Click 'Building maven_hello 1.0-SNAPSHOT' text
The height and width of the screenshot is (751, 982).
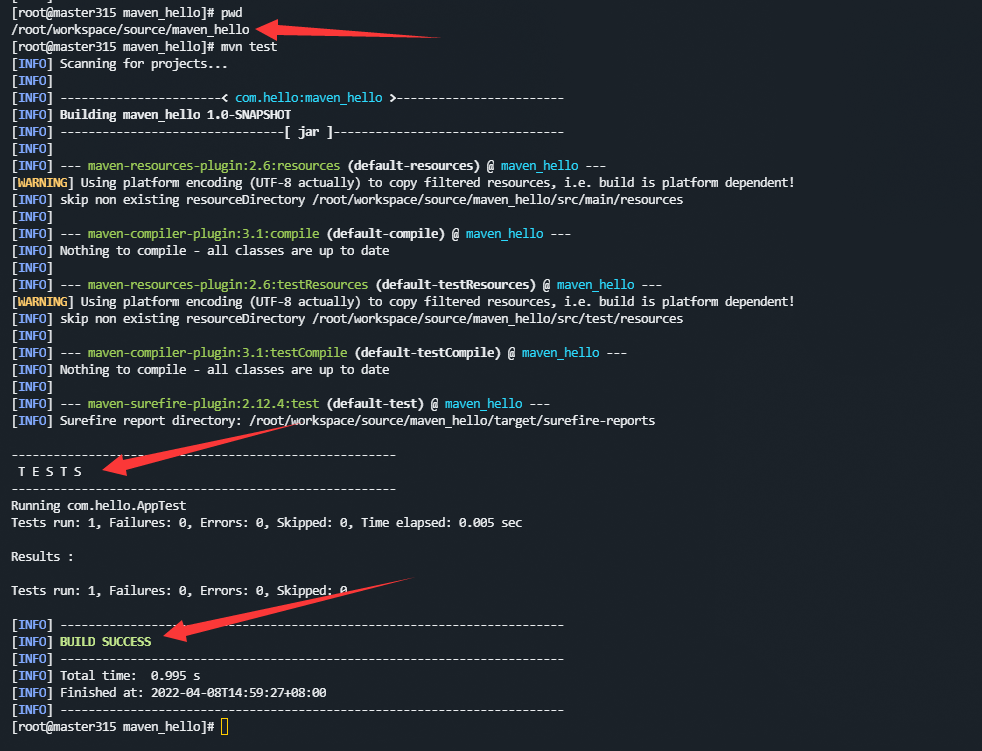pos(175,115)
